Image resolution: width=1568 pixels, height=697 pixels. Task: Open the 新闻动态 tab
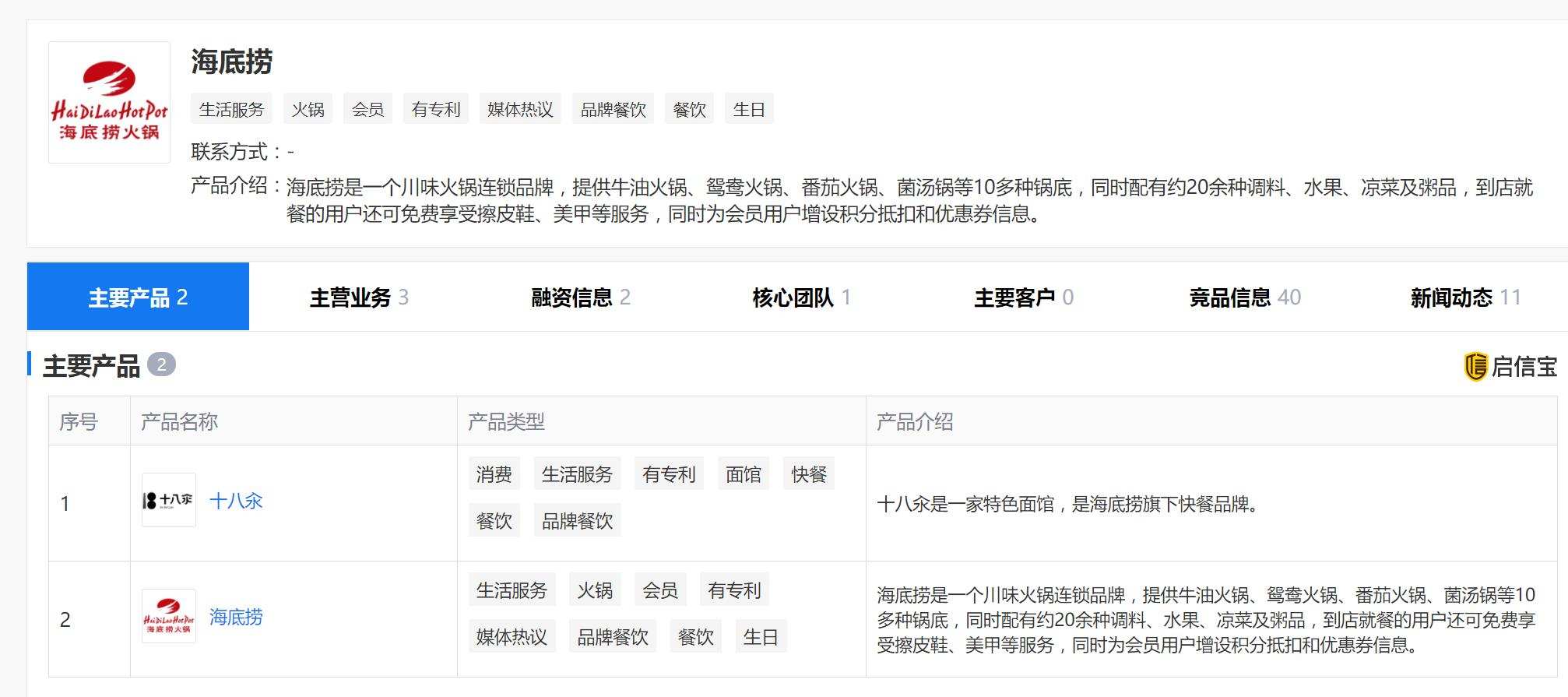click(1466, 297)
